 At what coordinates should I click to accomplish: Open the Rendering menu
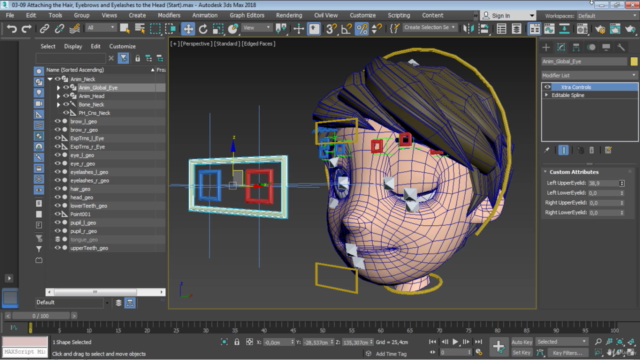tap(289, 16)
